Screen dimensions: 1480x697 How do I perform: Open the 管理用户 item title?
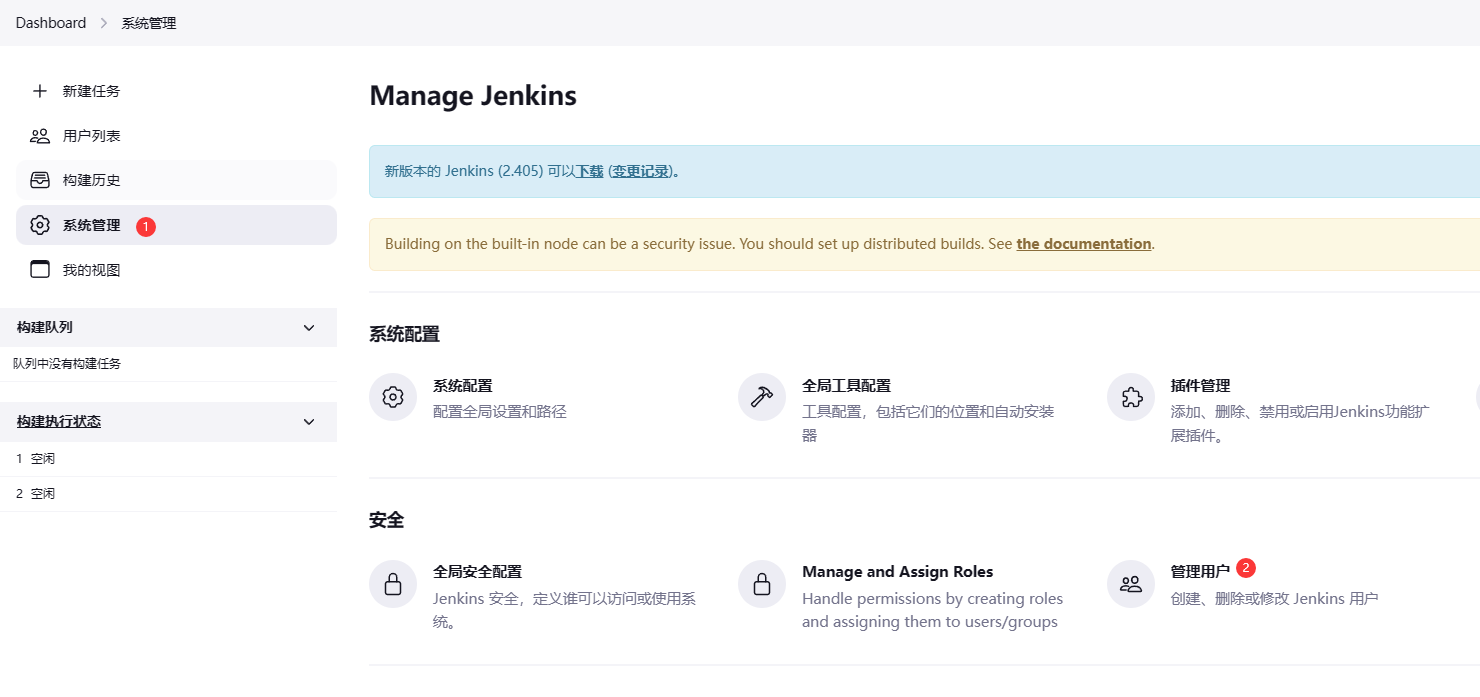(1200, 572)
